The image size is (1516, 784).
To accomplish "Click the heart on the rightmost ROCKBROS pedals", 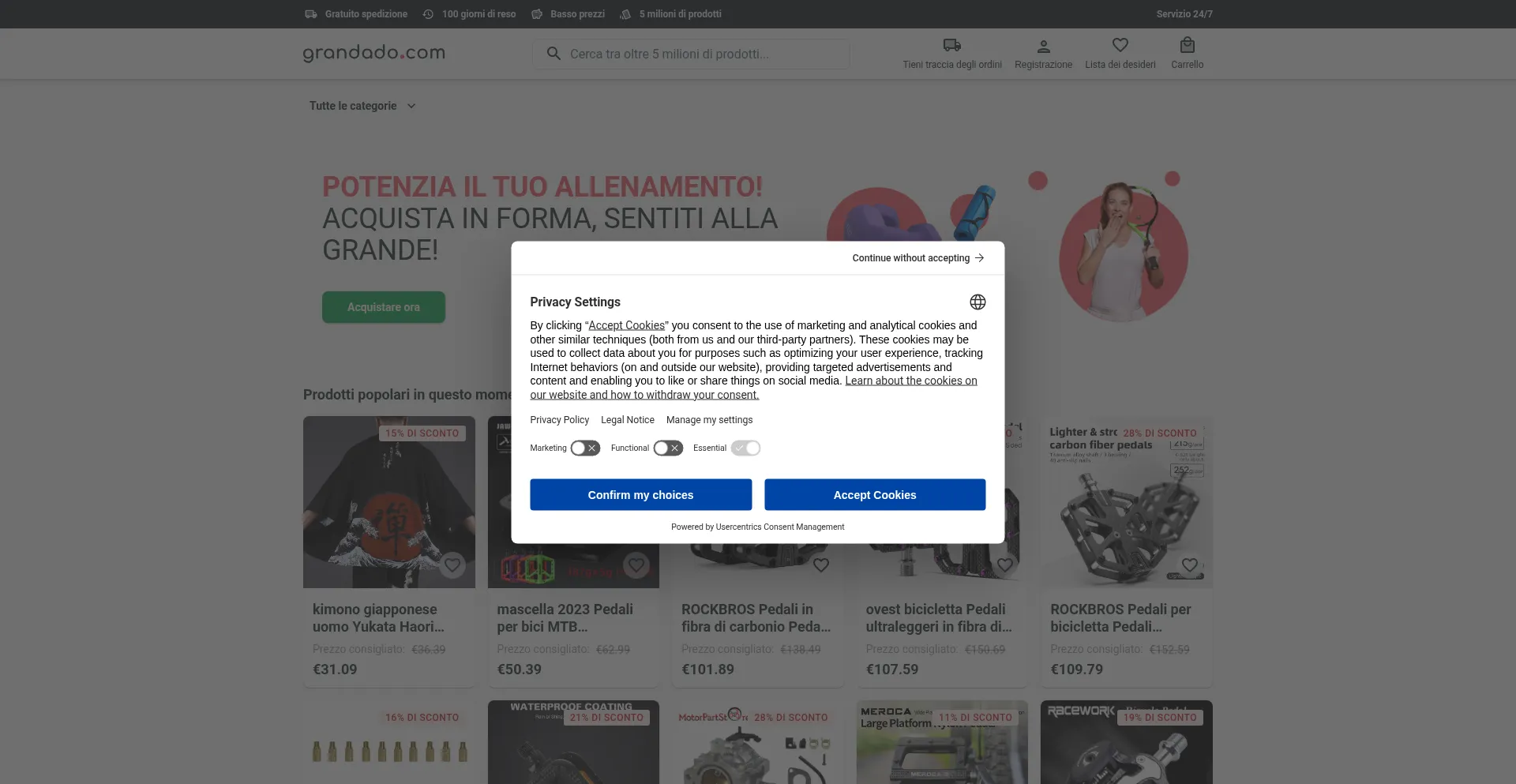I will (1189, 565).
